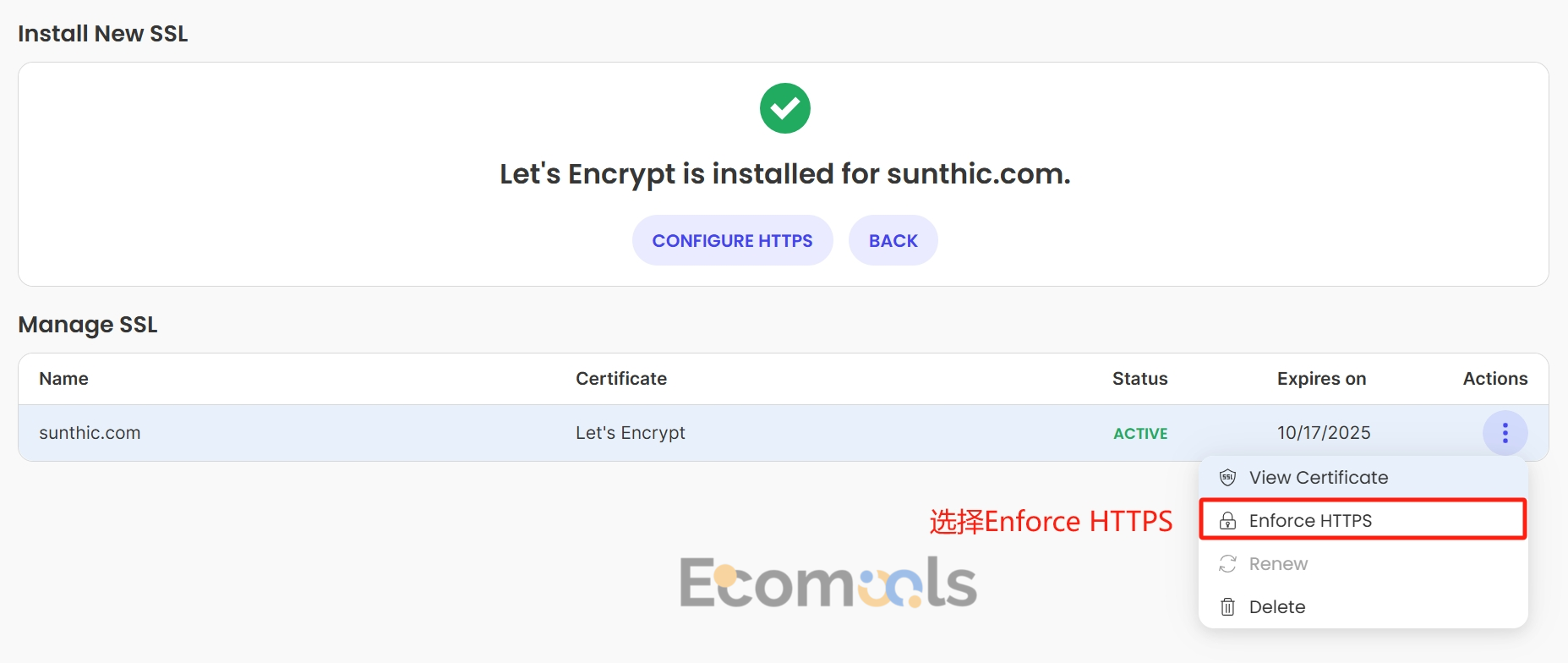Click the 10/17/2025 expiry date cell
Screen dimensions: 1568x663
(x=1324, y=433)
